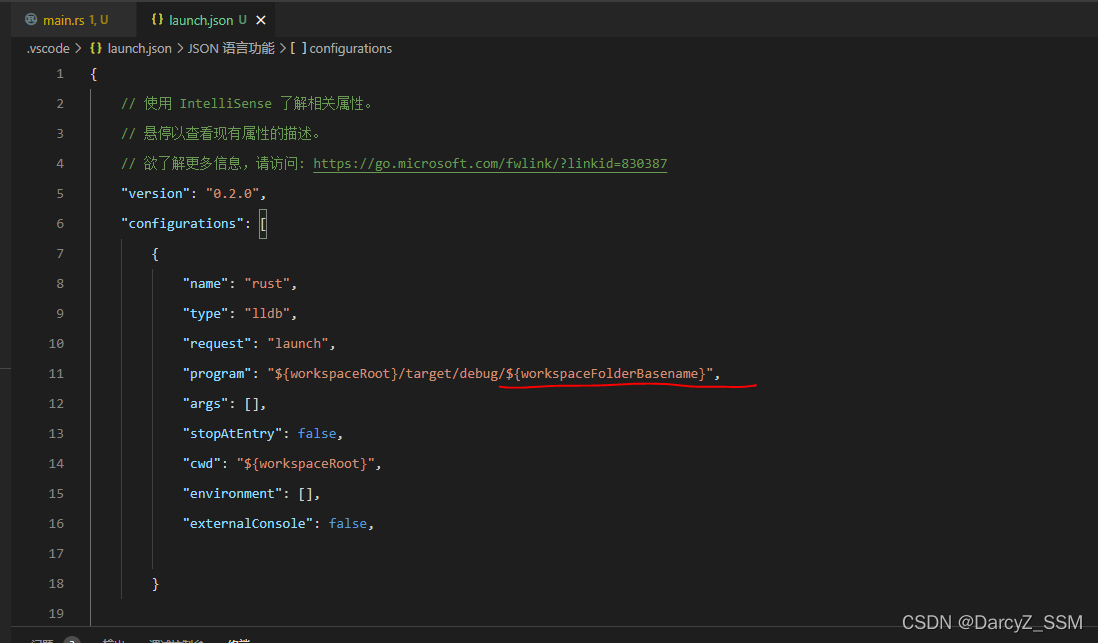Click the "cwd" key on line 14
Viewport: 1098px width, 643px height.
[202, 464]
